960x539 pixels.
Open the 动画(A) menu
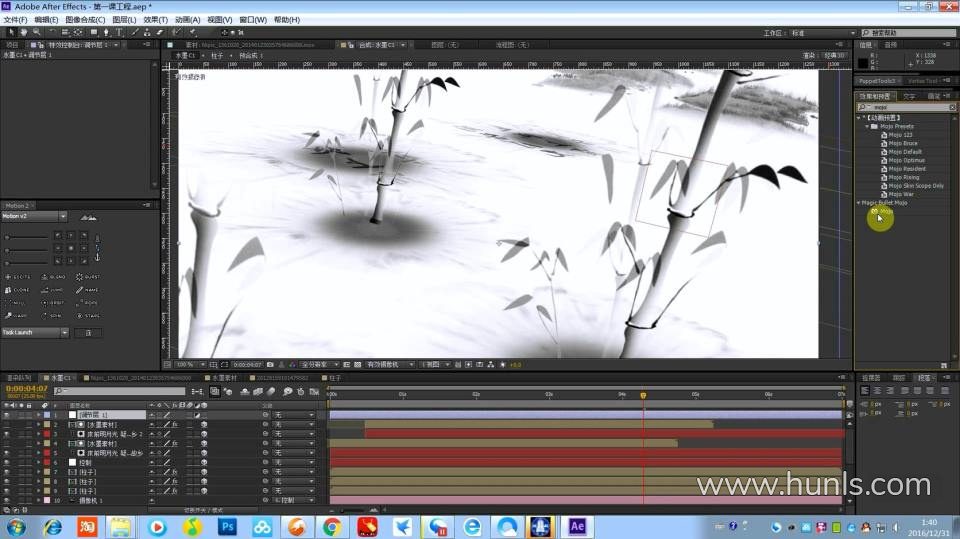187,20
